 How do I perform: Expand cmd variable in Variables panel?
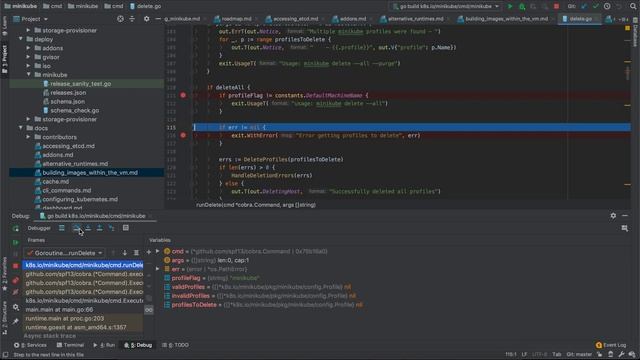click(158, 251)
